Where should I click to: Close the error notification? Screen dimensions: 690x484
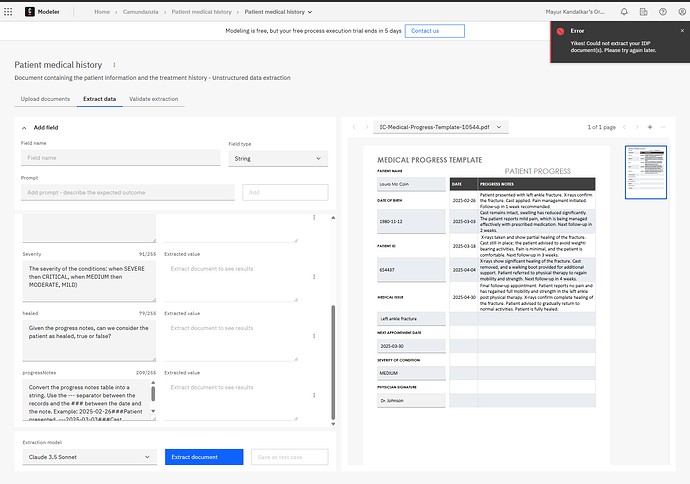point(682,31)
